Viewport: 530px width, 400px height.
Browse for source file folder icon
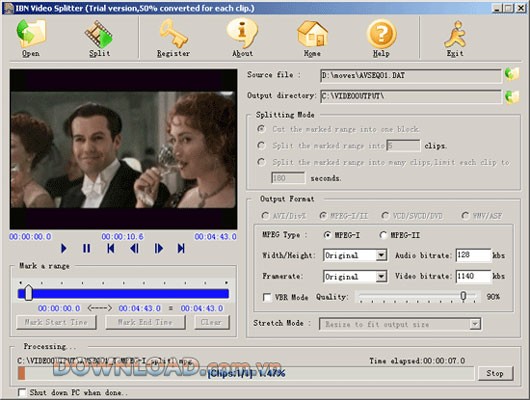click(x=512, y=74)
